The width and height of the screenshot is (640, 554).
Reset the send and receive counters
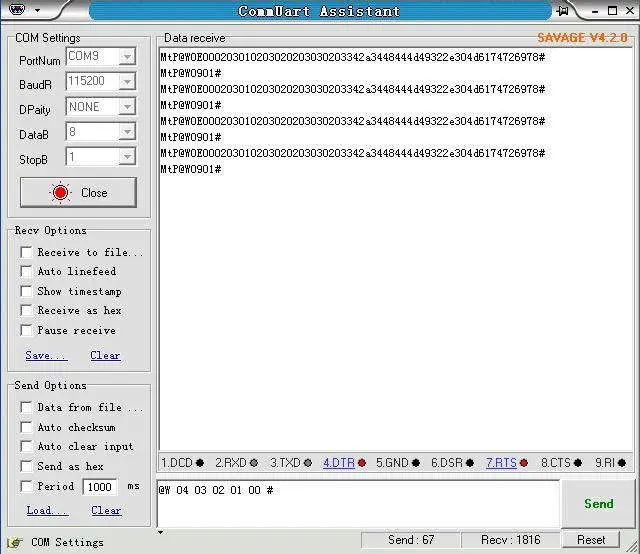click(x=591, y=540)
